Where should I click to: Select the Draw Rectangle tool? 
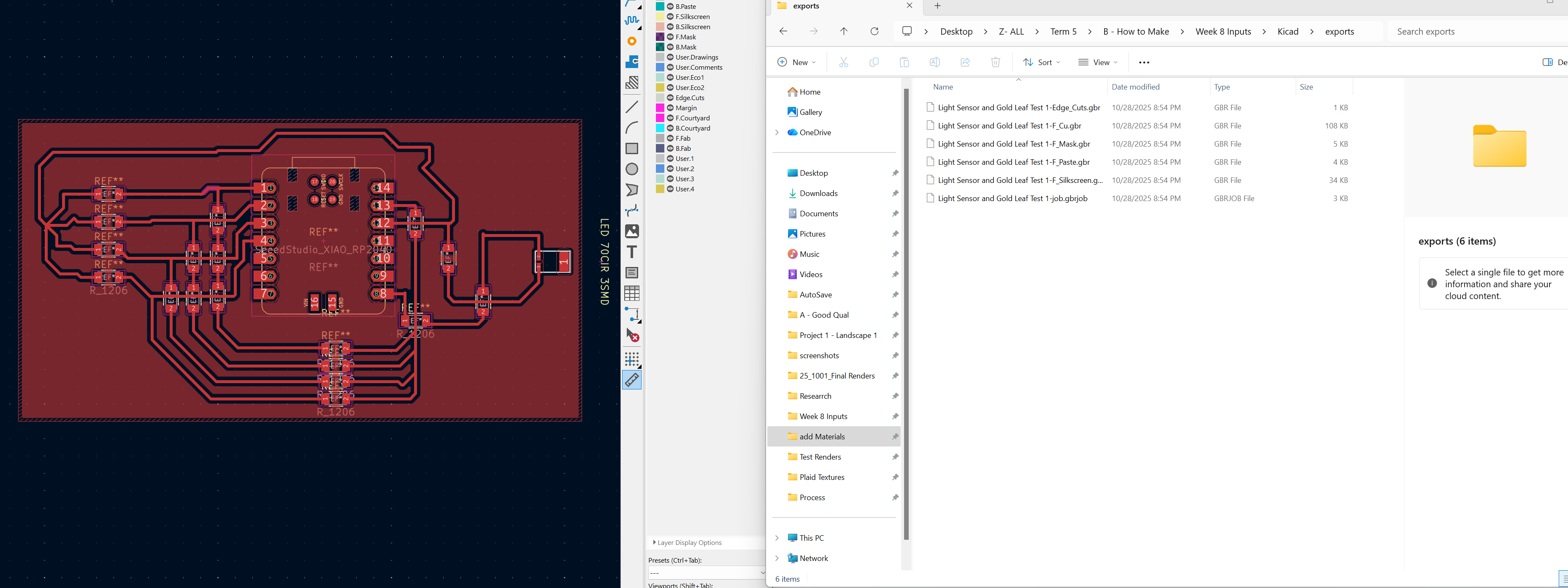point(632,149)
